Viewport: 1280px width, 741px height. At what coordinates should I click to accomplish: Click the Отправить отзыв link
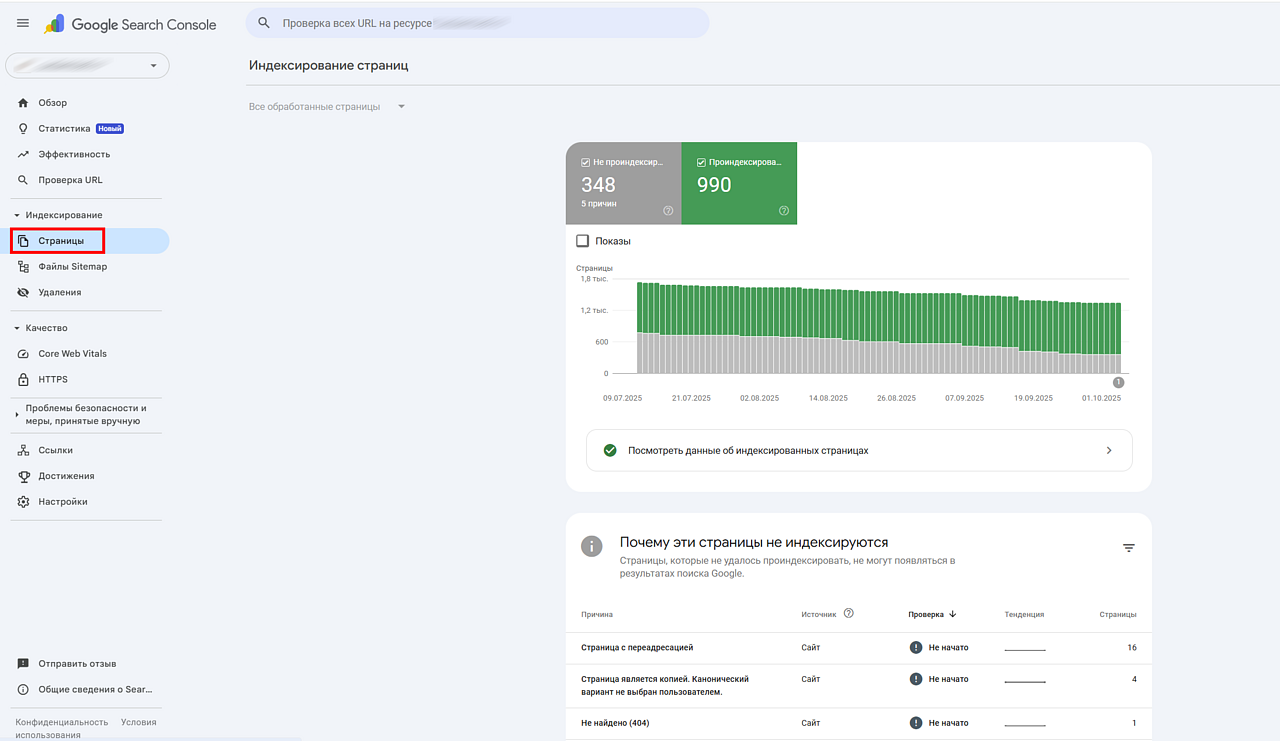pyautogui.click(x=77, y=664)
